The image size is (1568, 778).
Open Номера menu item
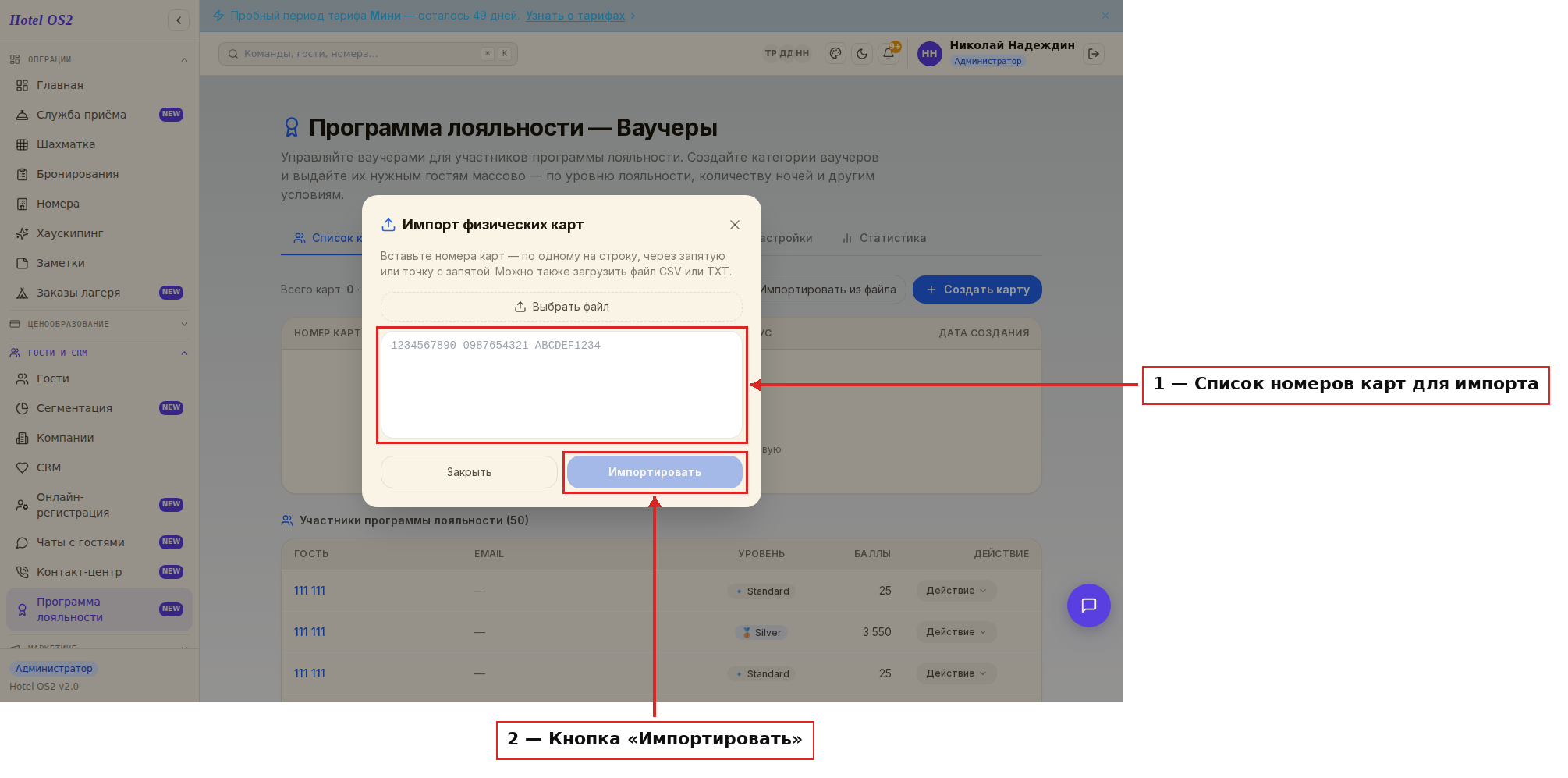point(99,204)
